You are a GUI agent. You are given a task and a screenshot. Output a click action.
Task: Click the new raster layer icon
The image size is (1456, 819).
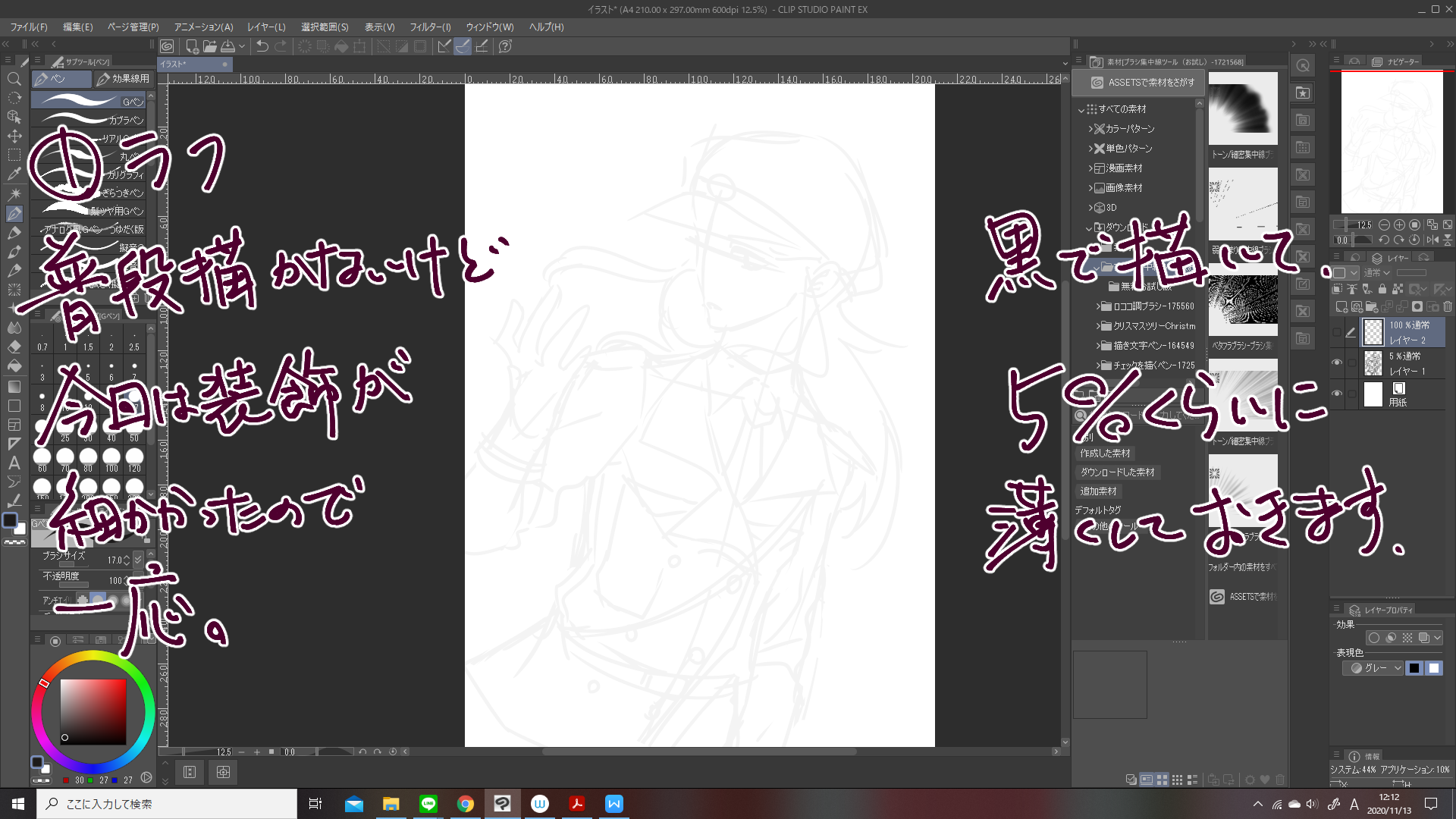[1341, 307]
